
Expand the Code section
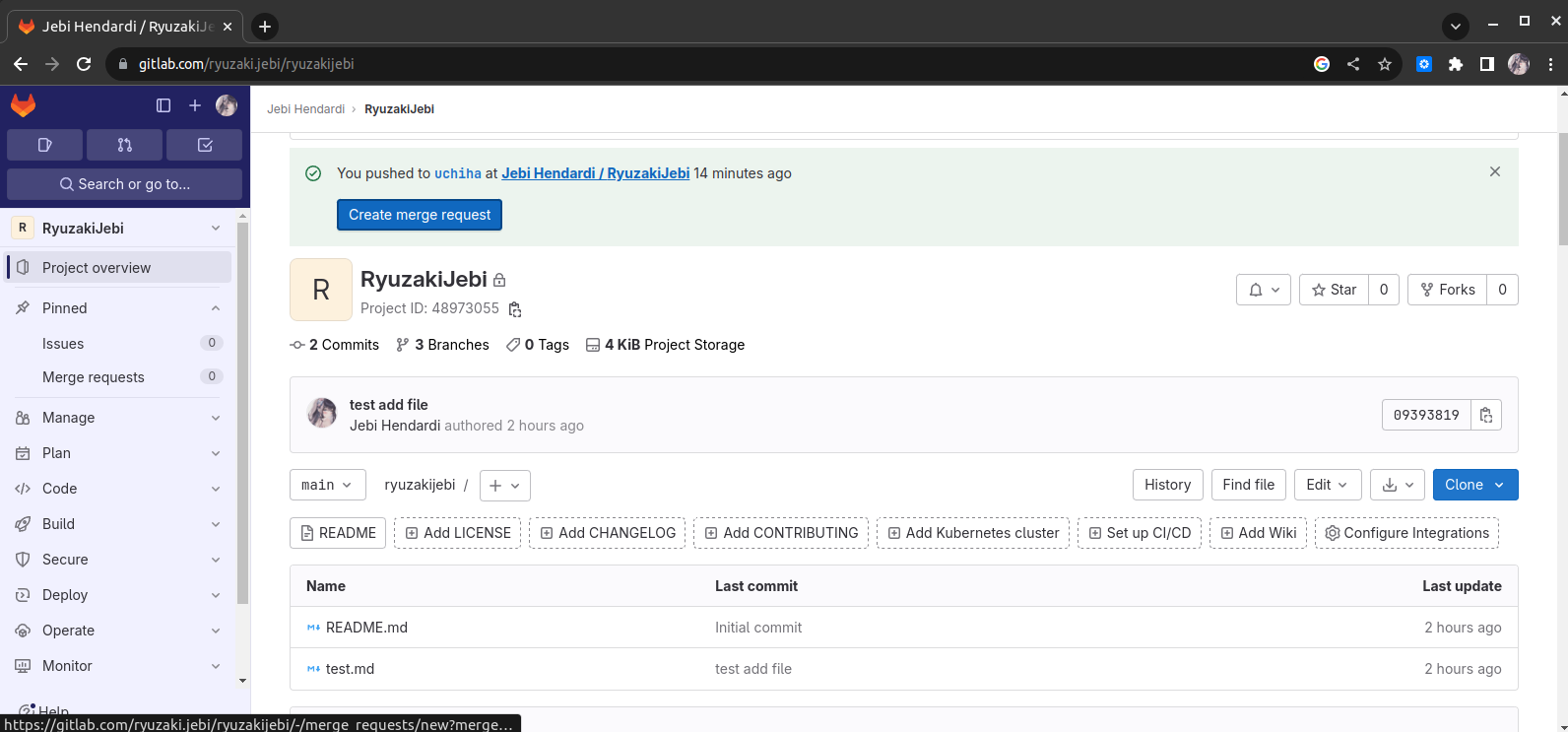[x=118, y=489]
